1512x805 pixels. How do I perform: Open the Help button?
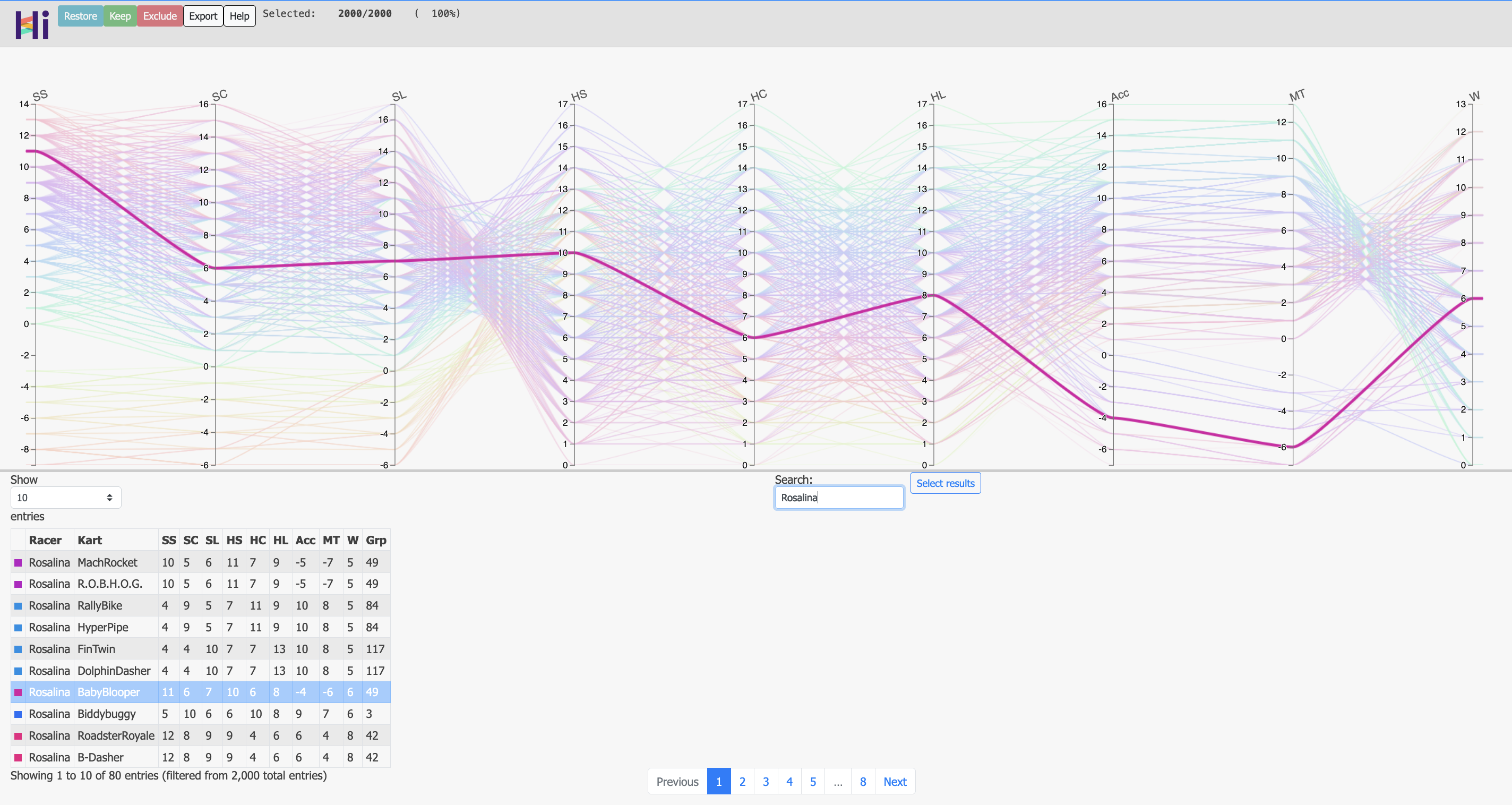(239, 16)
